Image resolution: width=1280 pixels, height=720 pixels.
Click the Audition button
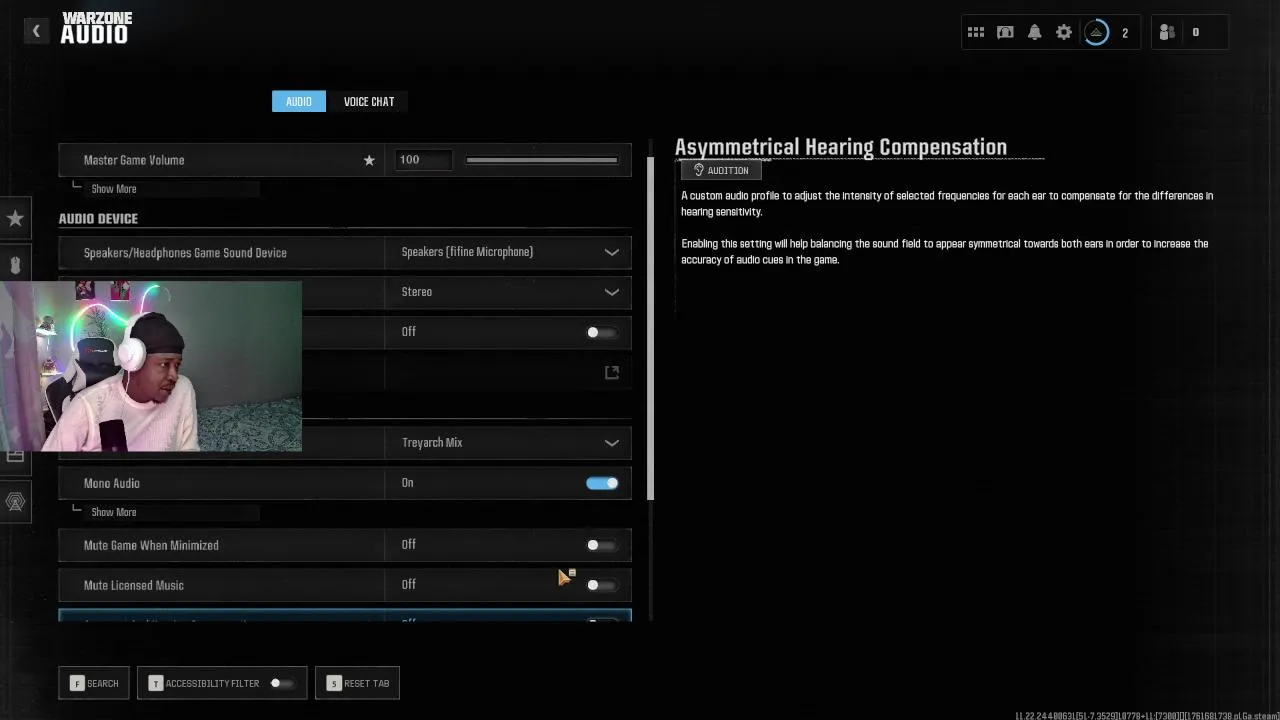(721, 170)
